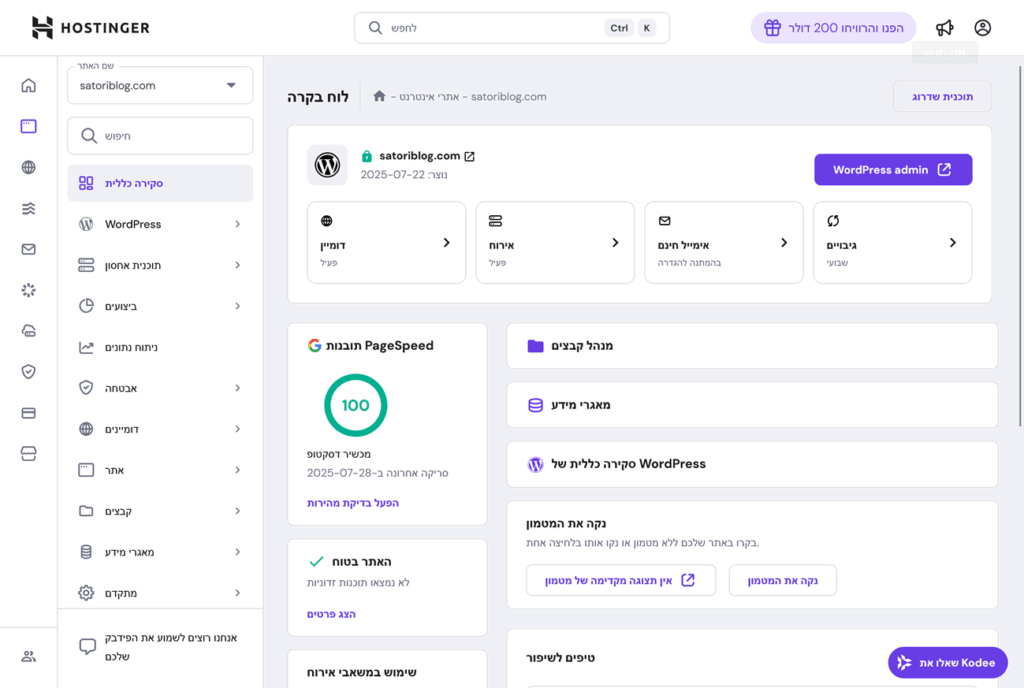Click the תוכנית שדרוג upgrade button
Image resolution: width=1024 pixels, height=688 pixels.
[942, 97]
